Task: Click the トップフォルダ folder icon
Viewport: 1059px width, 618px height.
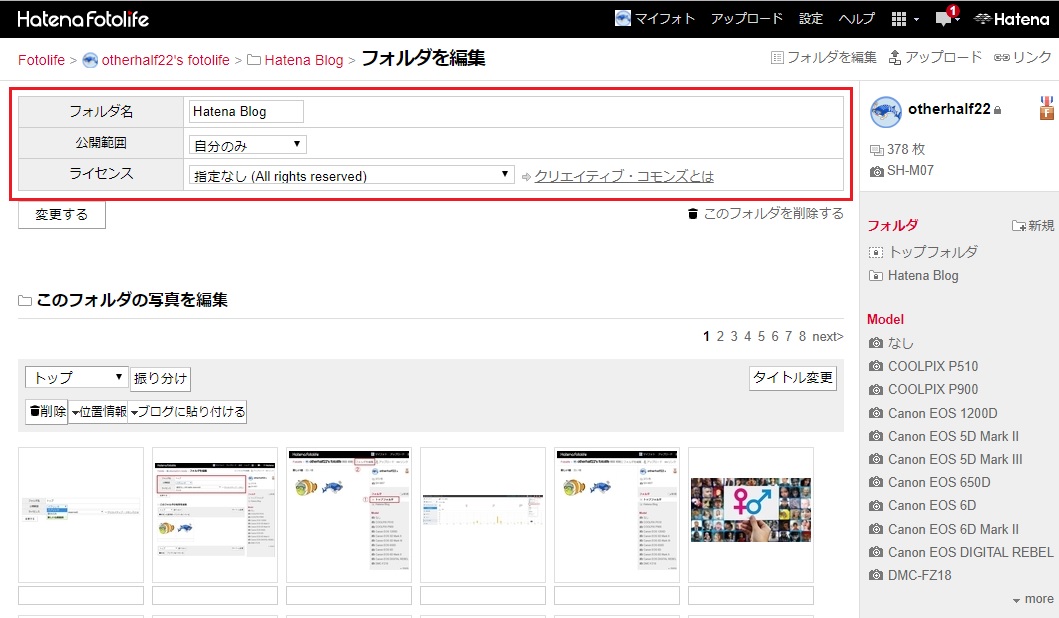Action: point(875,252)
